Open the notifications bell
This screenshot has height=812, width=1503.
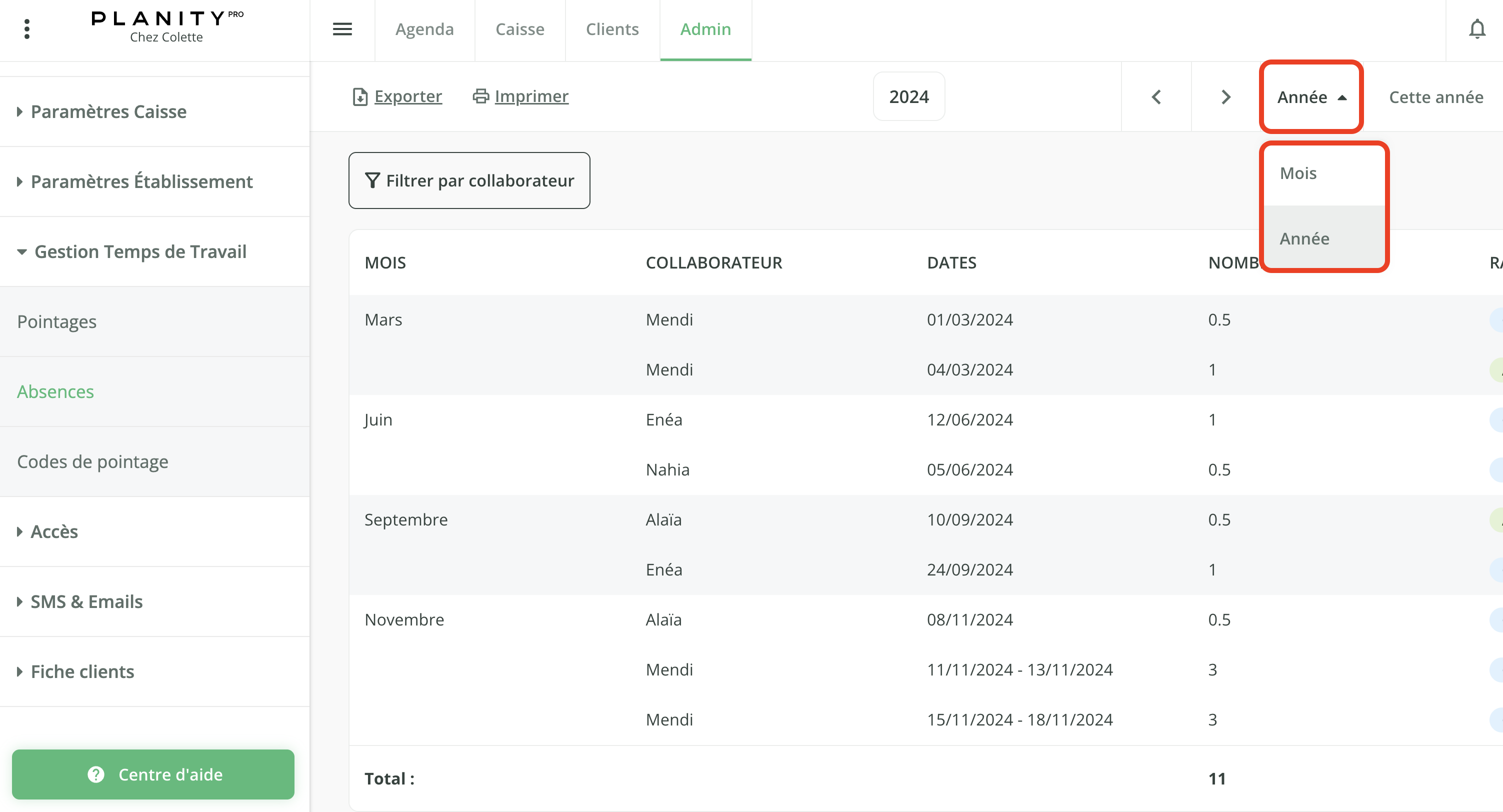pos(1476,28)
